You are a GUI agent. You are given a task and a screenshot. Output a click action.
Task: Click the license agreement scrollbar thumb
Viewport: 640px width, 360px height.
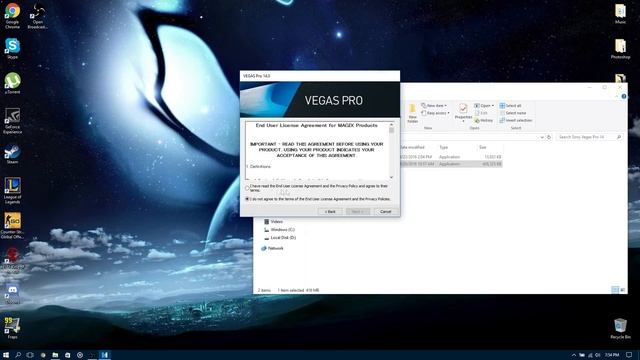(x=391, y=131)
